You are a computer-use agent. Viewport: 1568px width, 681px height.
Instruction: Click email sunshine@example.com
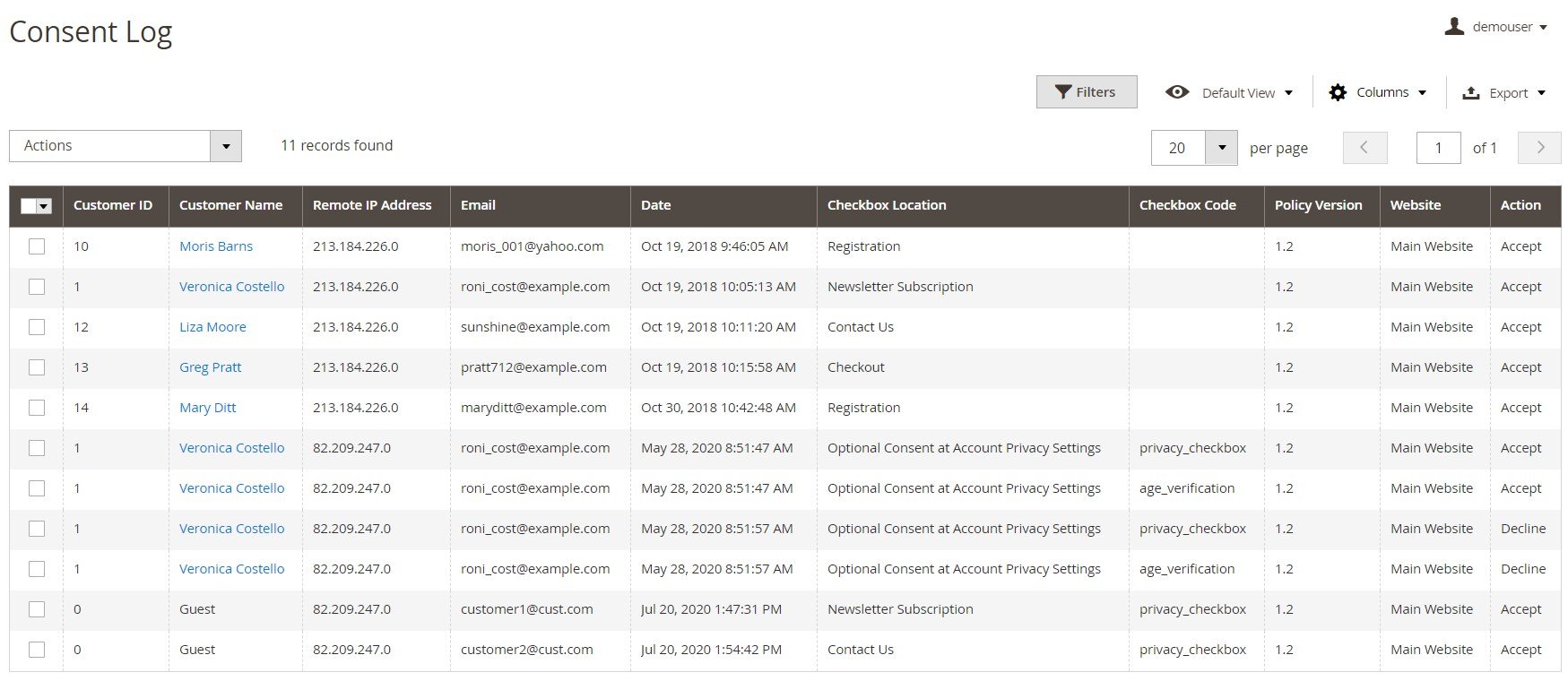[x=535, y=327]
